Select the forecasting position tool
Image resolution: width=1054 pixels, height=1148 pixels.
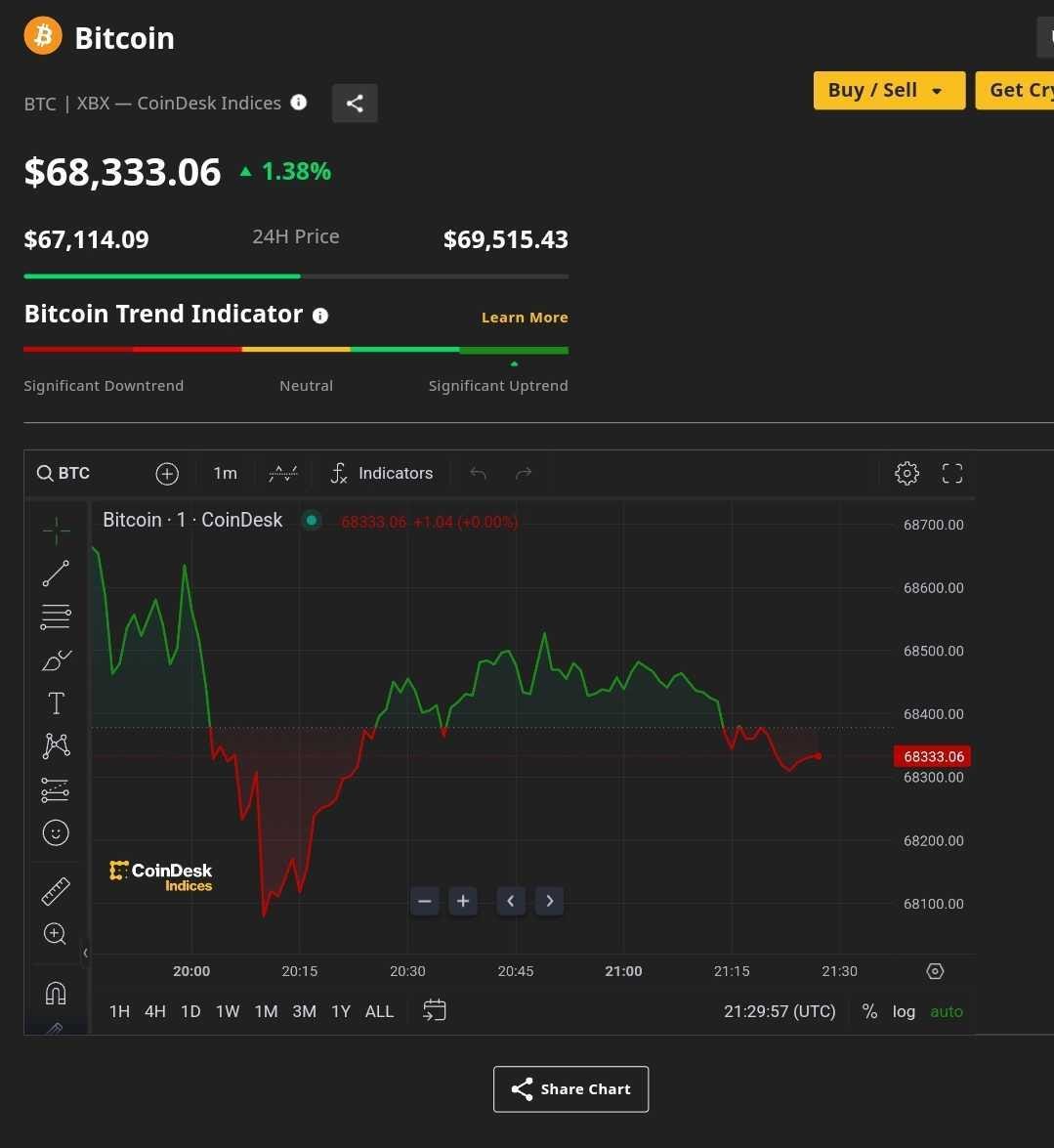(x=57, y=790)
